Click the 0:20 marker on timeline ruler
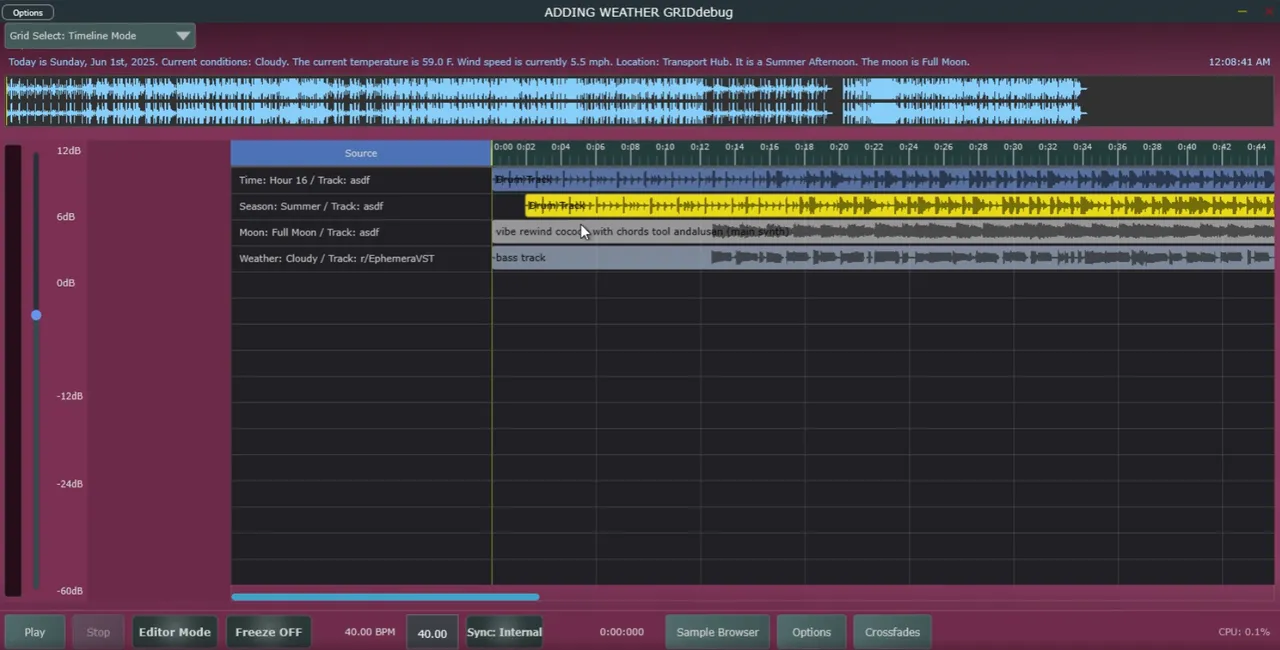This screenshot has width=1280, height=650. point(839,148)
